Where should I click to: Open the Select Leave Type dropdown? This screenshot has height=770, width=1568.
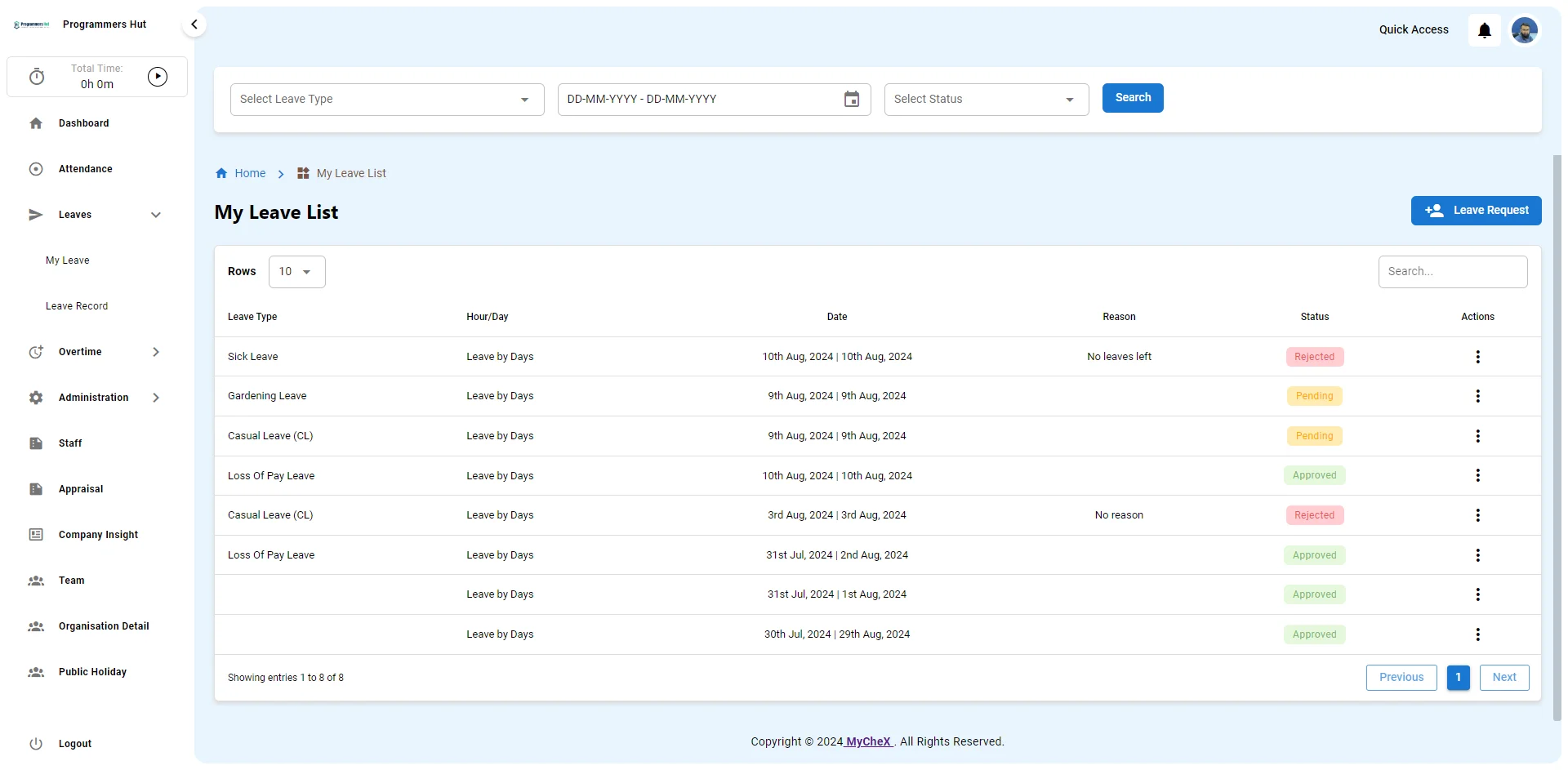[386, 100]
